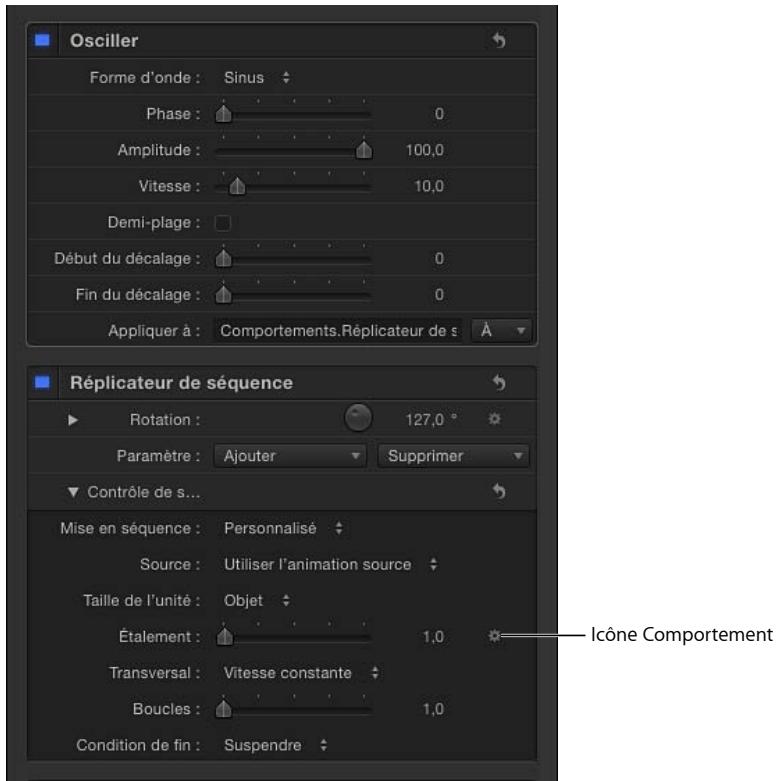Click the Début du décalage slider handle

(x=224, y=259)
